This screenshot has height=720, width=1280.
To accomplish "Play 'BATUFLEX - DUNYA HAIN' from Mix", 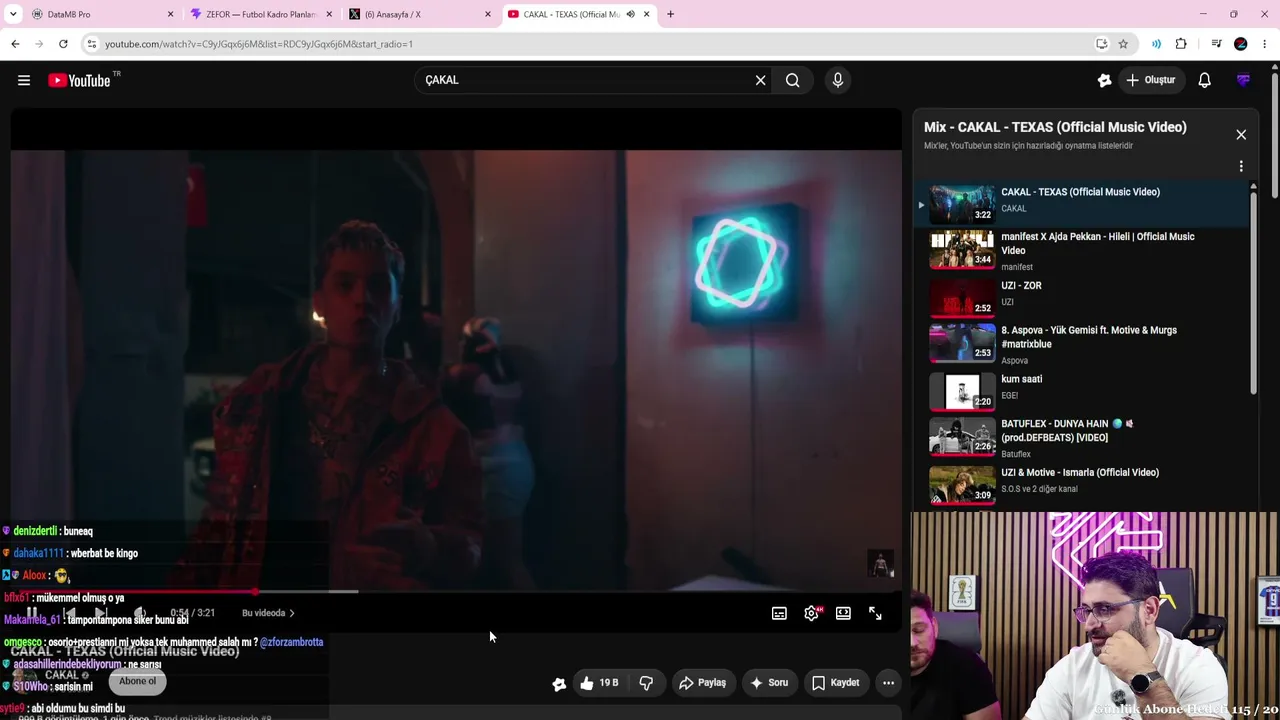I will 1082,438.
